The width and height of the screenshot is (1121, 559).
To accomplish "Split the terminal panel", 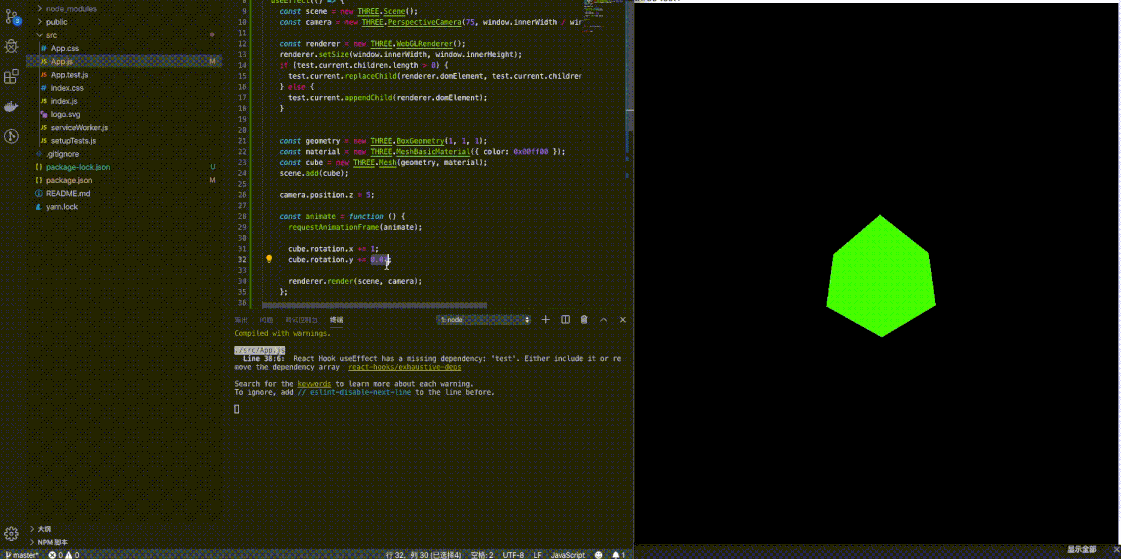I will (x=565, y=320).
